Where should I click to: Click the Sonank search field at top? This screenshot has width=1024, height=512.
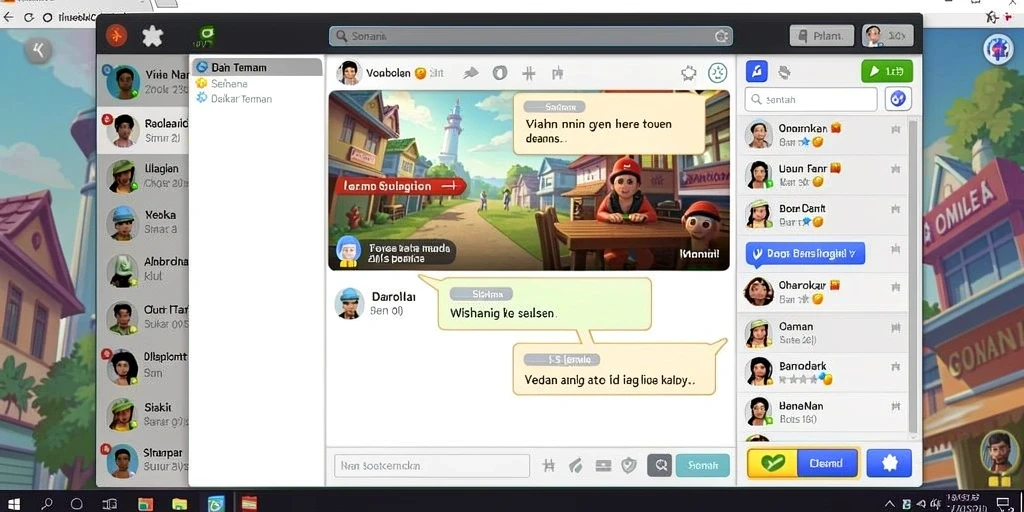click(x=530, y=36)
